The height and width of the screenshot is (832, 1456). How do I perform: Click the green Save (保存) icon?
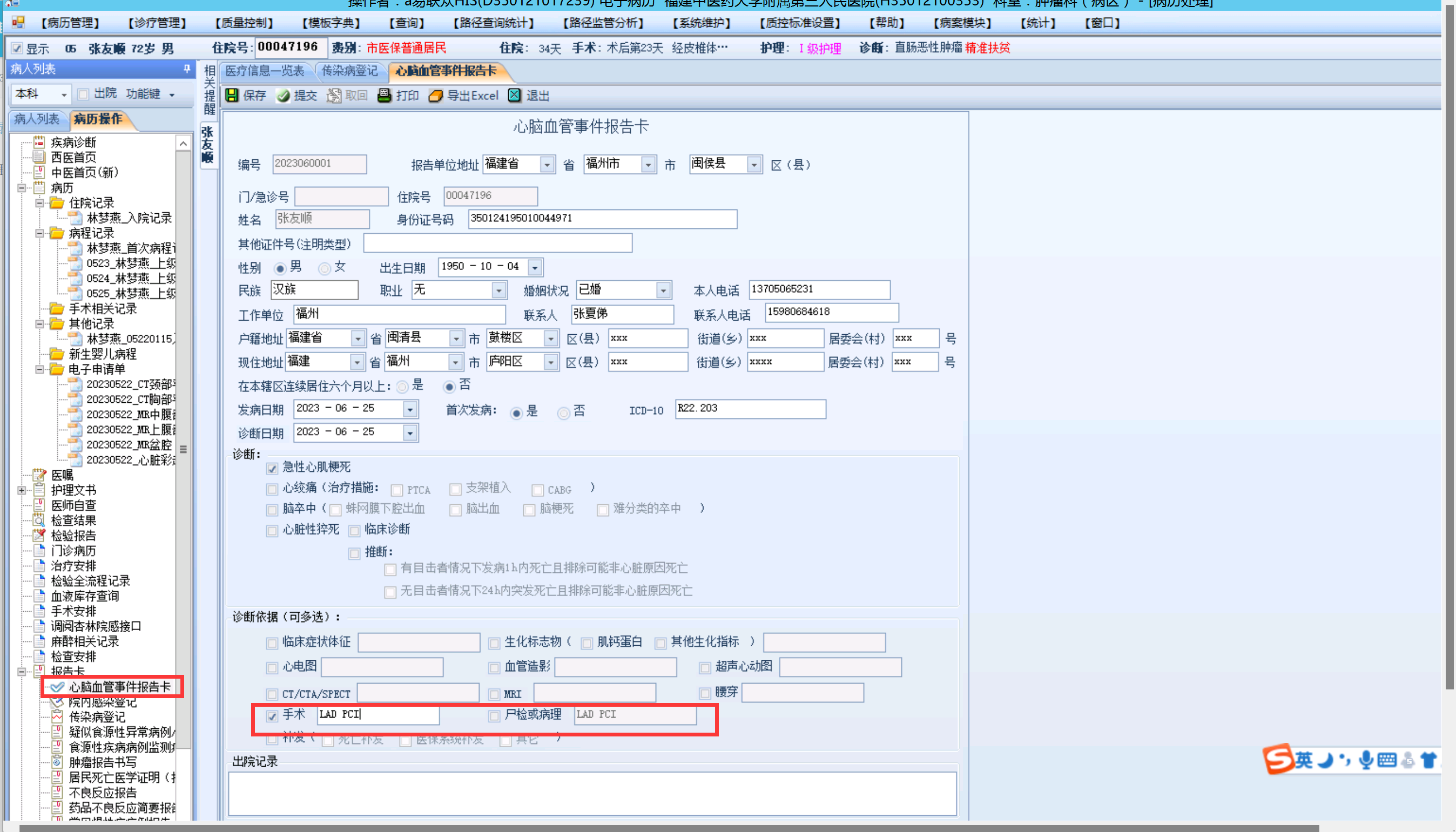(232, 96)
